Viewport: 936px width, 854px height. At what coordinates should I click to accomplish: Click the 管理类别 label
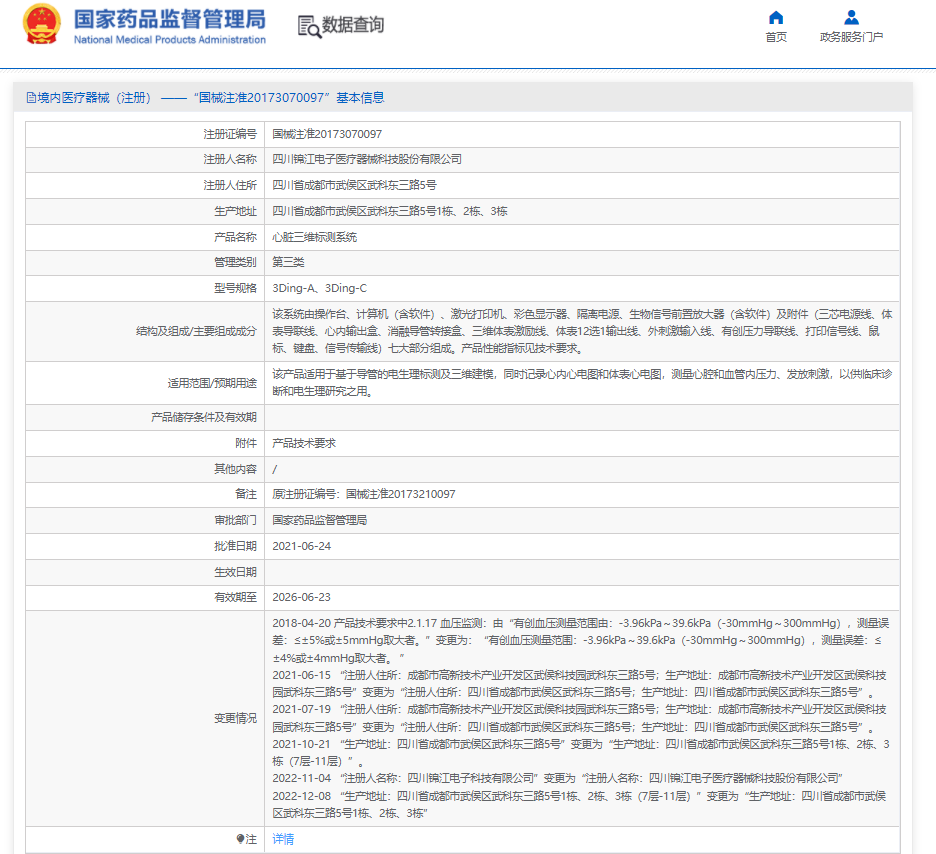(235, 262)
